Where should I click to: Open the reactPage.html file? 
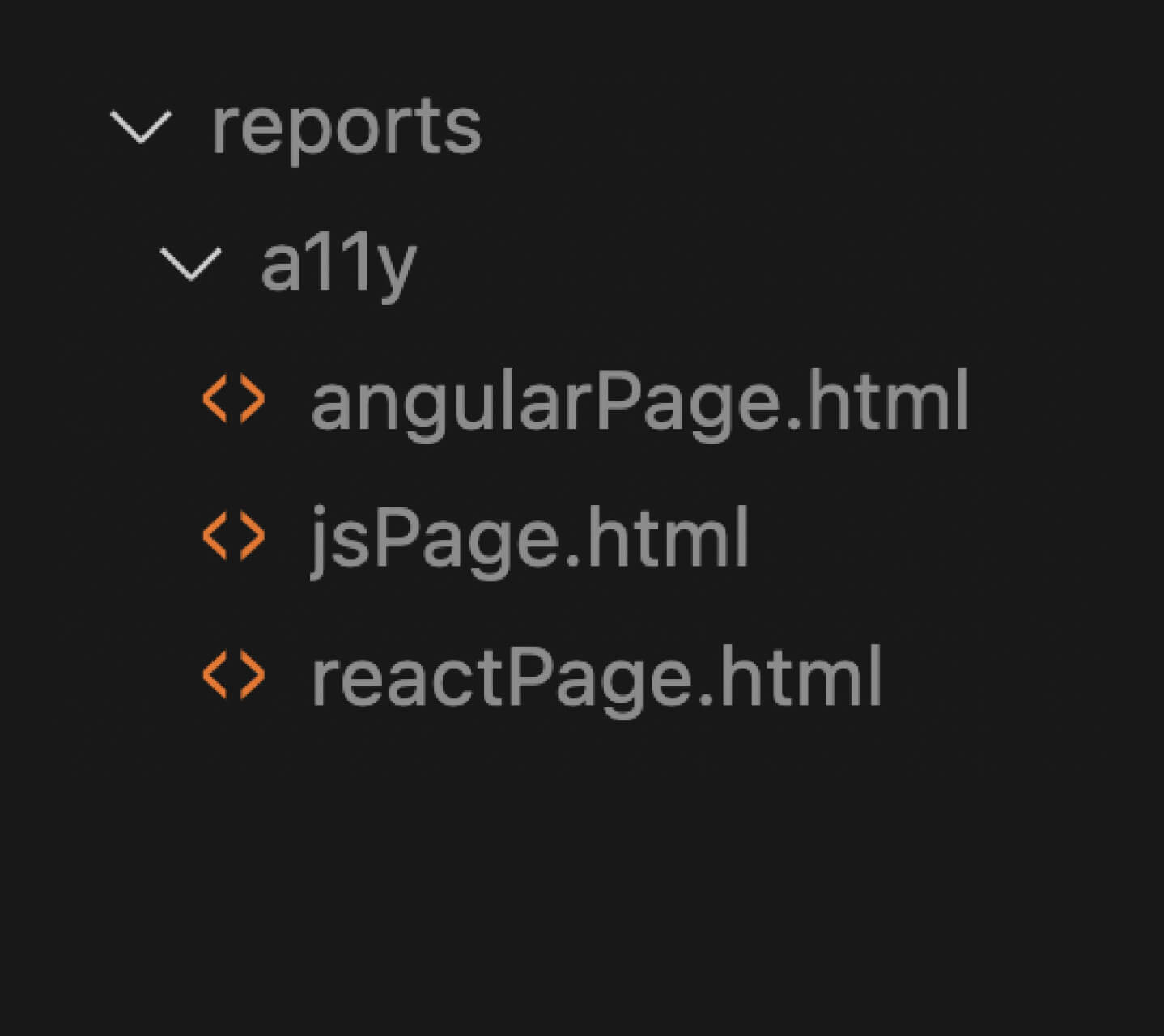click(596, 677)
